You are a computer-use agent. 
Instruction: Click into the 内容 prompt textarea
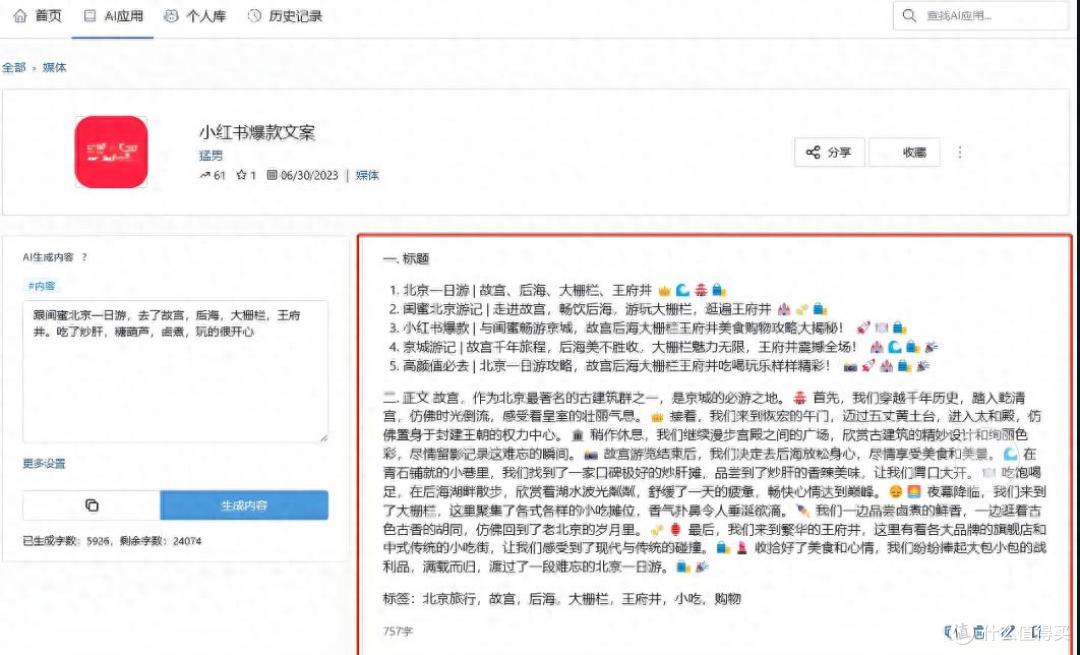pyautogui.click(x=175, y=371)
